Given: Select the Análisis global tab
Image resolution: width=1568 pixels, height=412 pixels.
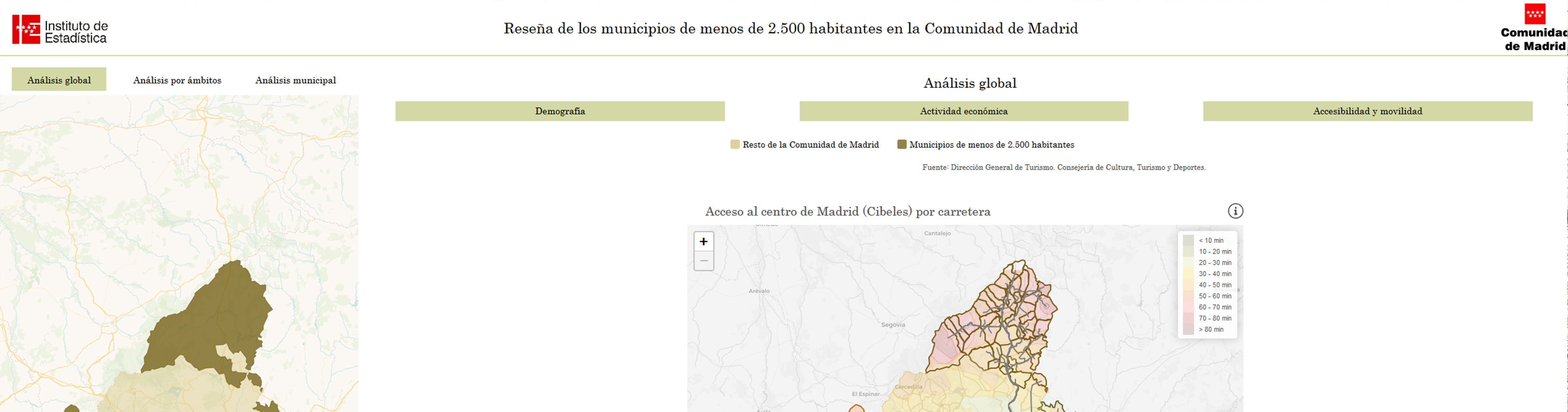Looking at the screenshot, I should [x=59, y=80].
